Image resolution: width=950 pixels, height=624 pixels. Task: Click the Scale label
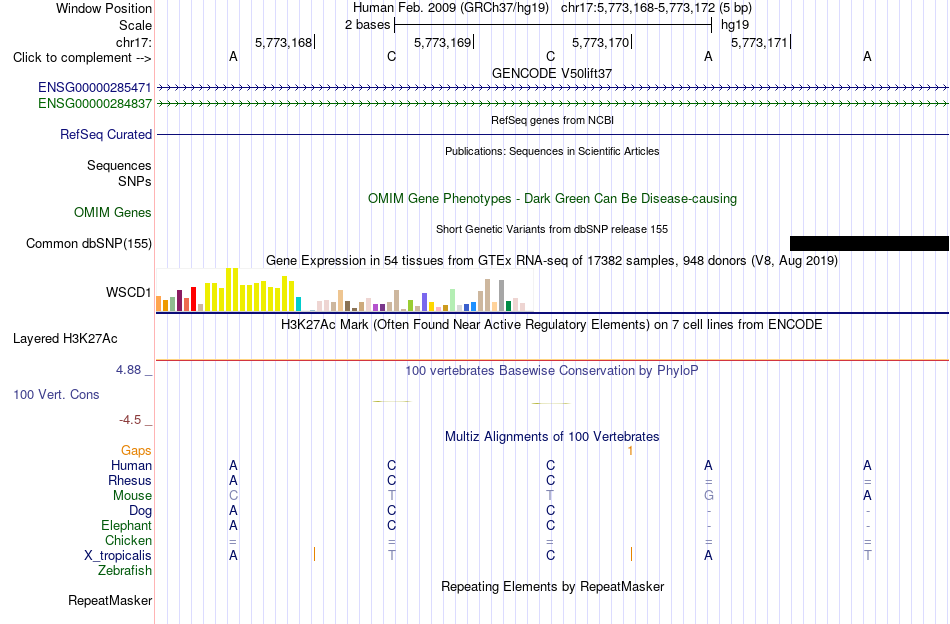[x=135, y=25]
